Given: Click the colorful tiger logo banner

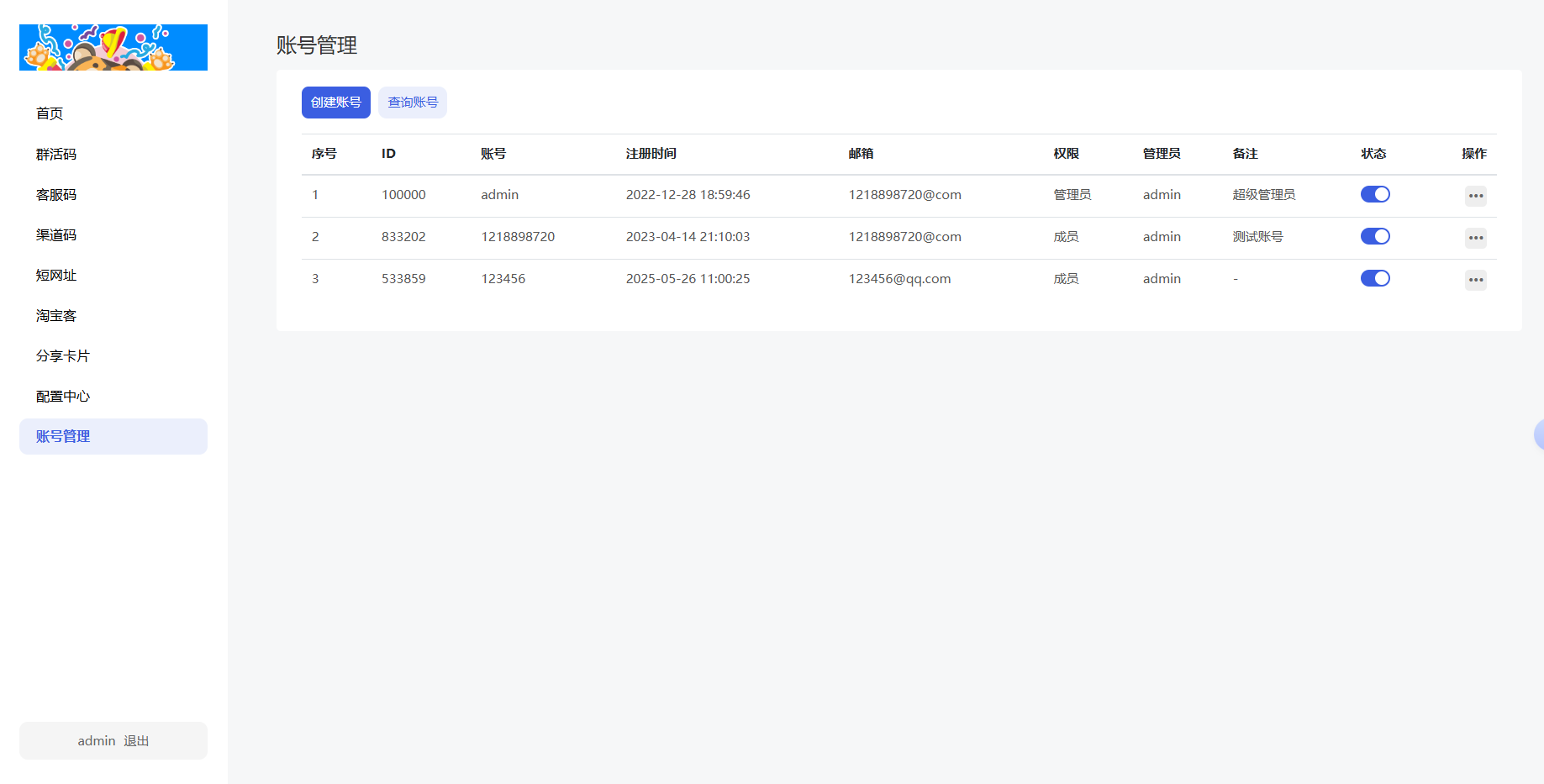Looking at the screenshot, I should [113, 48].
